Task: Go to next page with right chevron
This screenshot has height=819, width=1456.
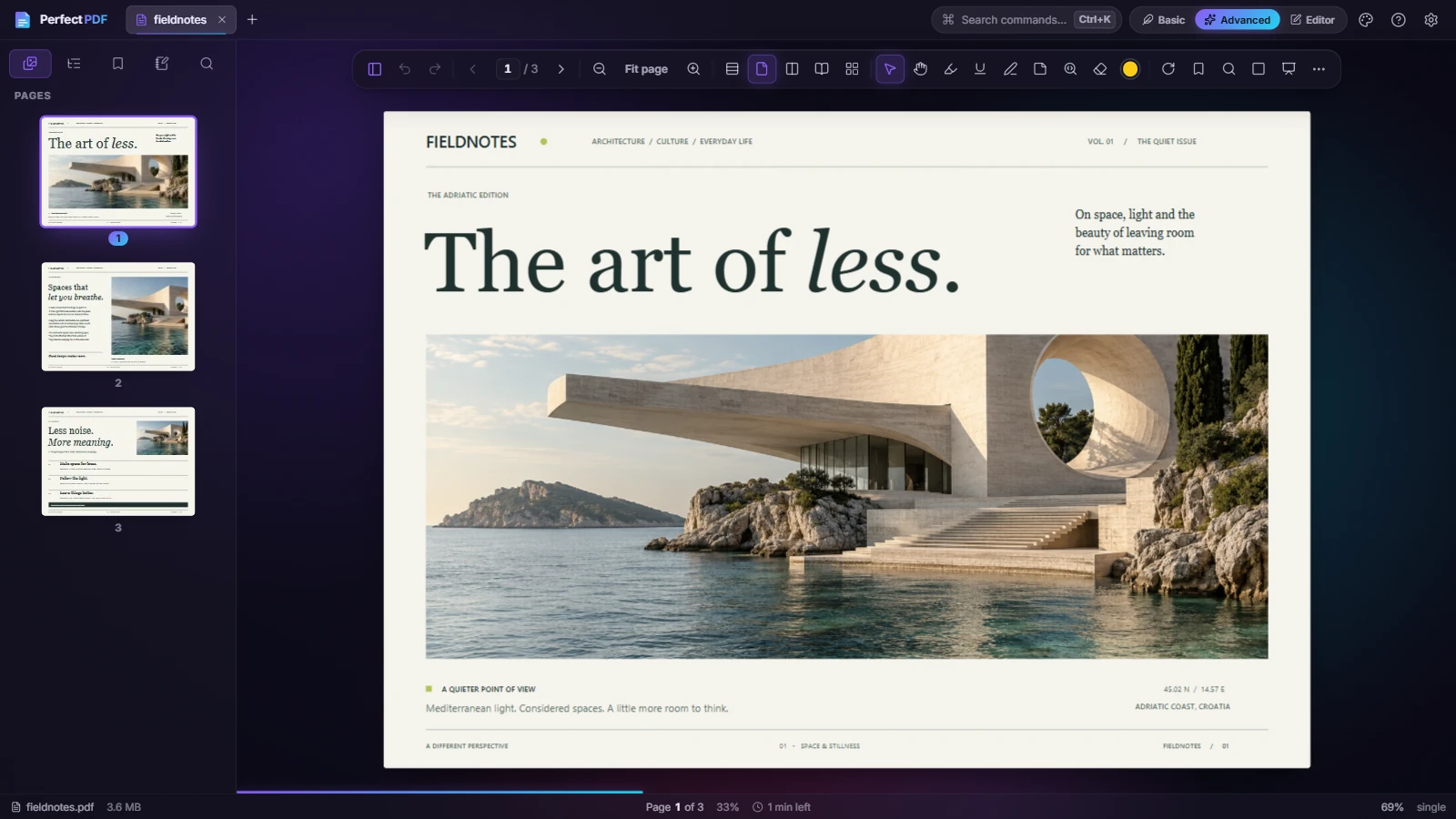Action: pos(561,69)
